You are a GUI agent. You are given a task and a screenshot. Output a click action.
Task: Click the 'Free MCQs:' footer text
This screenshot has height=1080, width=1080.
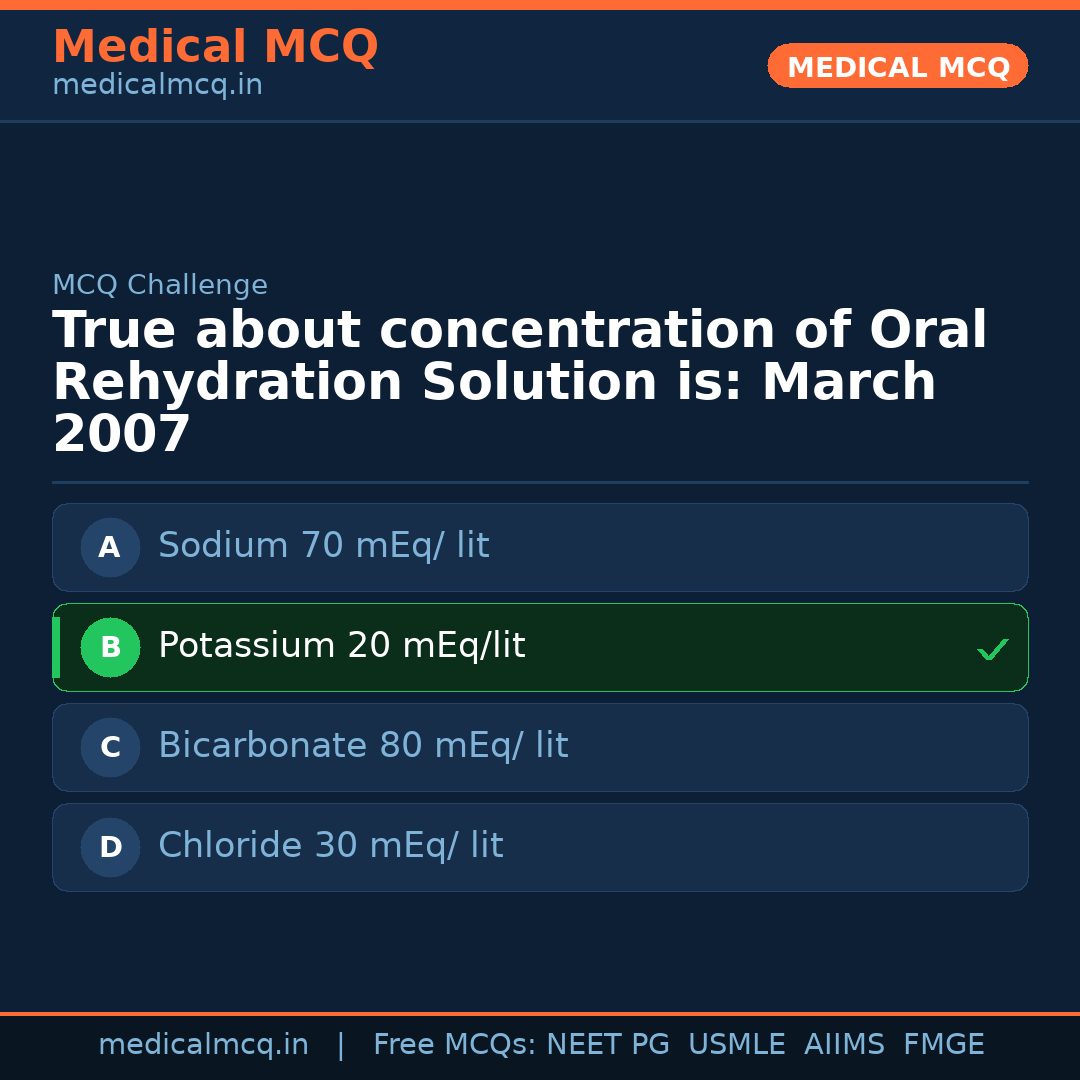point(454,1045)
